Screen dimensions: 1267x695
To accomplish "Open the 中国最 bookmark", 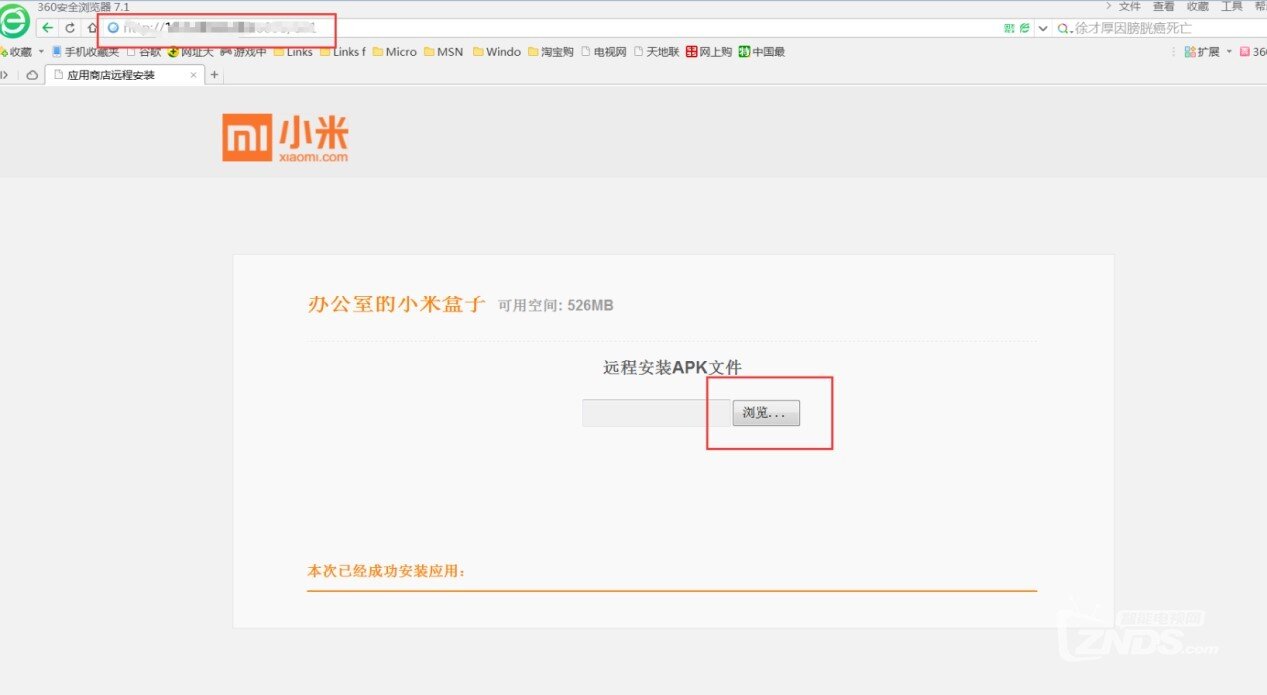I will 762,52.
